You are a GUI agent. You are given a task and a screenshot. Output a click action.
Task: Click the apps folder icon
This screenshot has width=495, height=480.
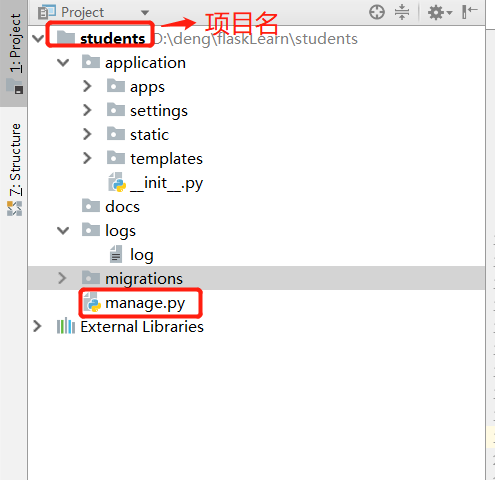pyautogui.click(x=116, y=85)
